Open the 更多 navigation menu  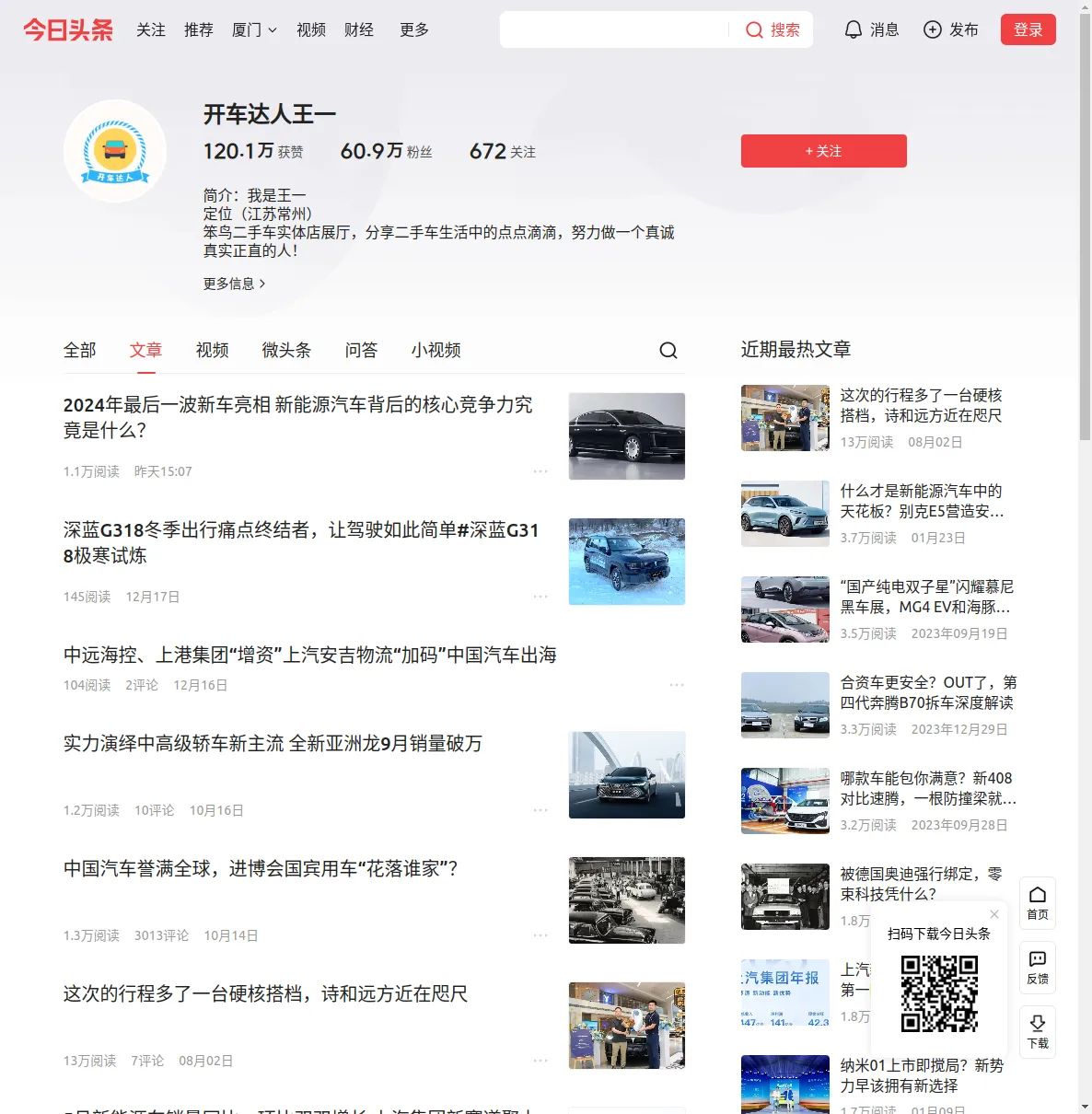[414, 29]
